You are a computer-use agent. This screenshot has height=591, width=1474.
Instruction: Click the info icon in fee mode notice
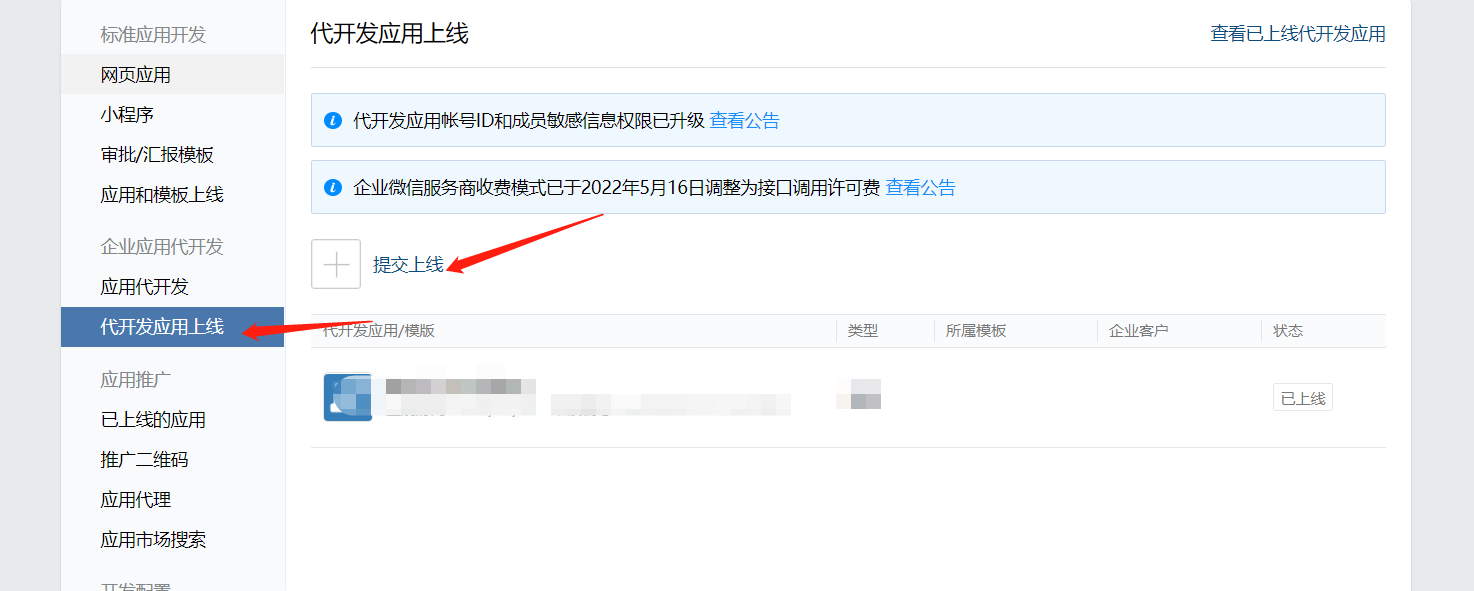click(x=334, y=187)
